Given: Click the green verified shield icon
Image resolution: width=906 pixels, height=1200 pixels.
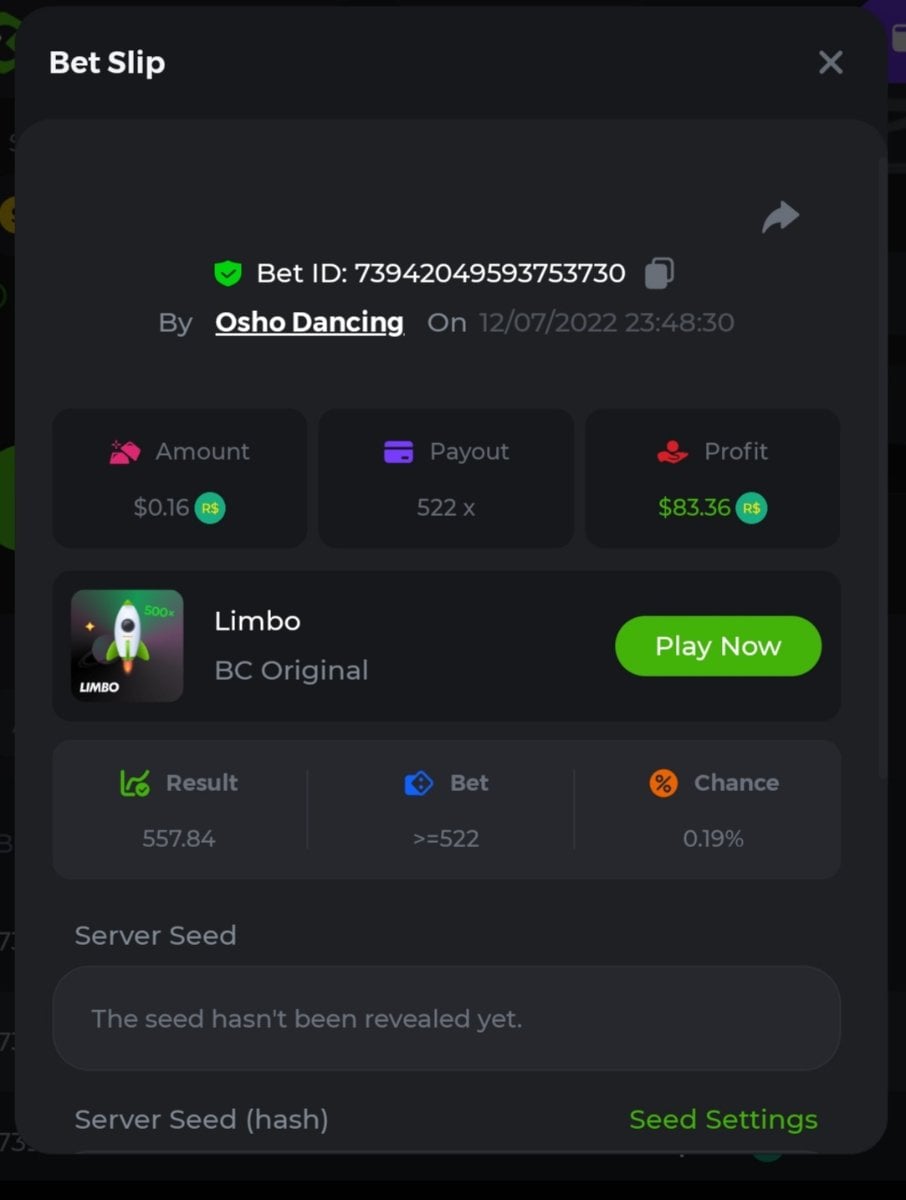Looking at the screenshot, I should point(228,273).
